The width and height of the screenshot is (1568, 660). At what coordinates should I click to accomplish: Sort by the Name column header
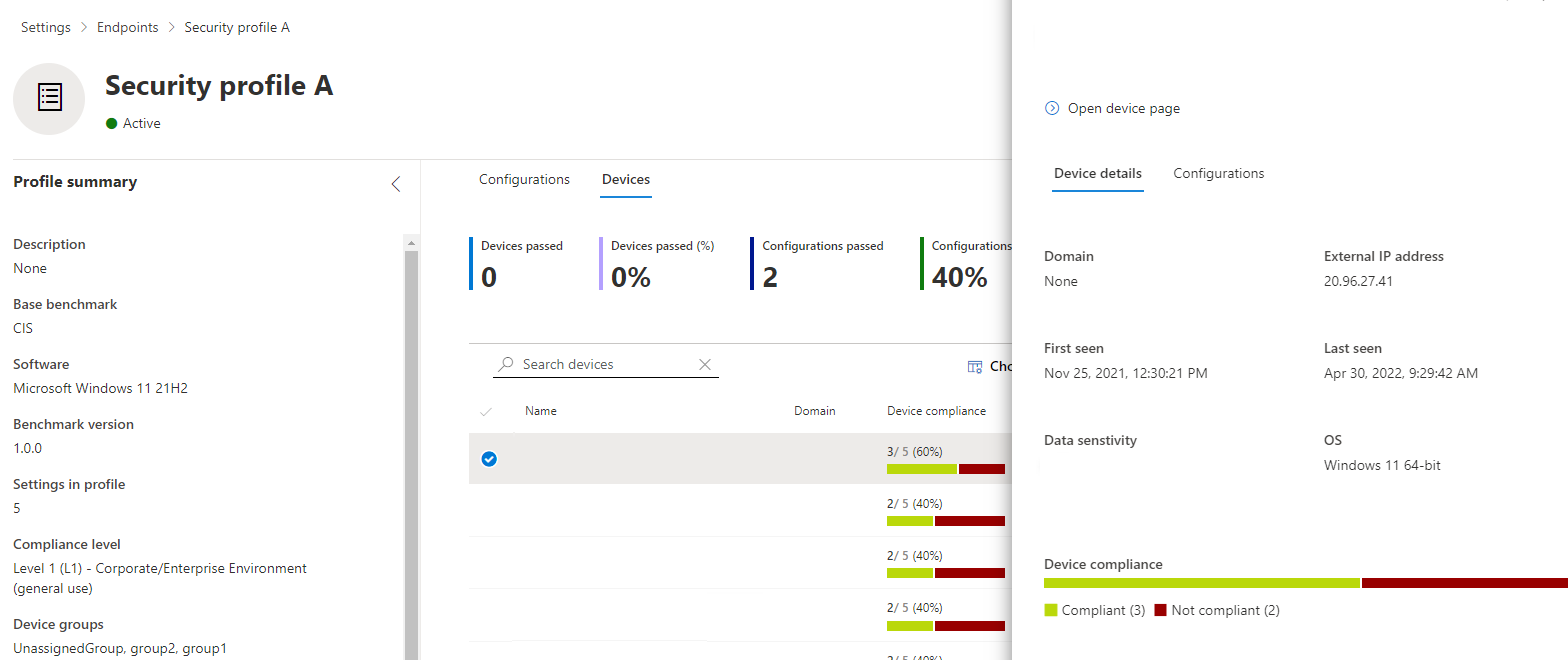coord(541,411)
